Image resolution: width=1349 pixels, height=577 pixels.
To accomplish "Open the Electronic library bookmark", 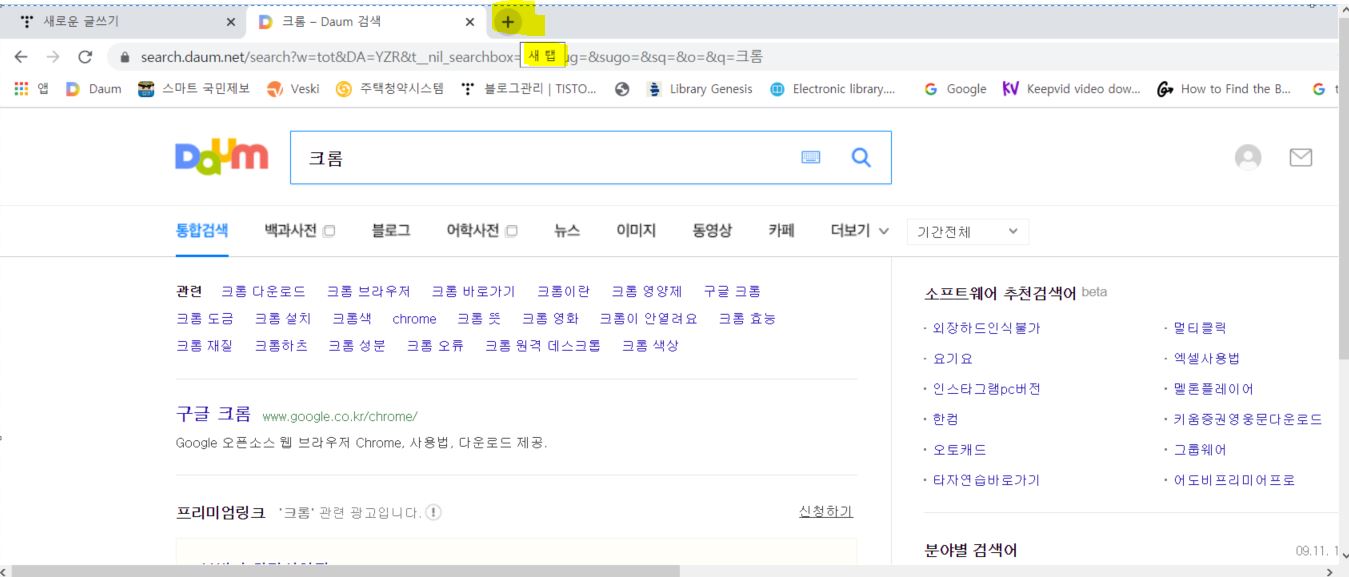I will click(833, 89).
